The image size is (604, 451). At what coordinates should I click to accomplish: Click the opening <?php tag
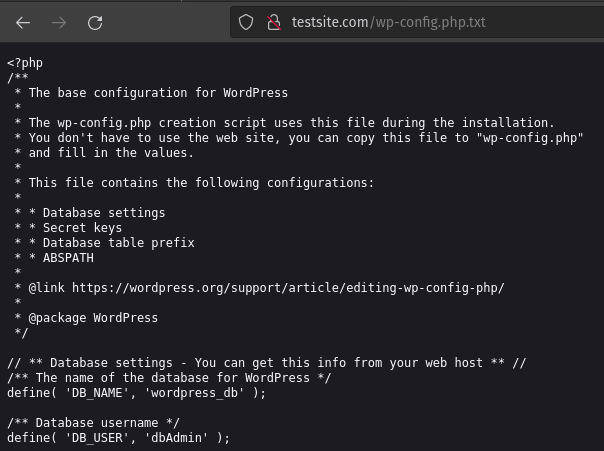tap(25, 63)
